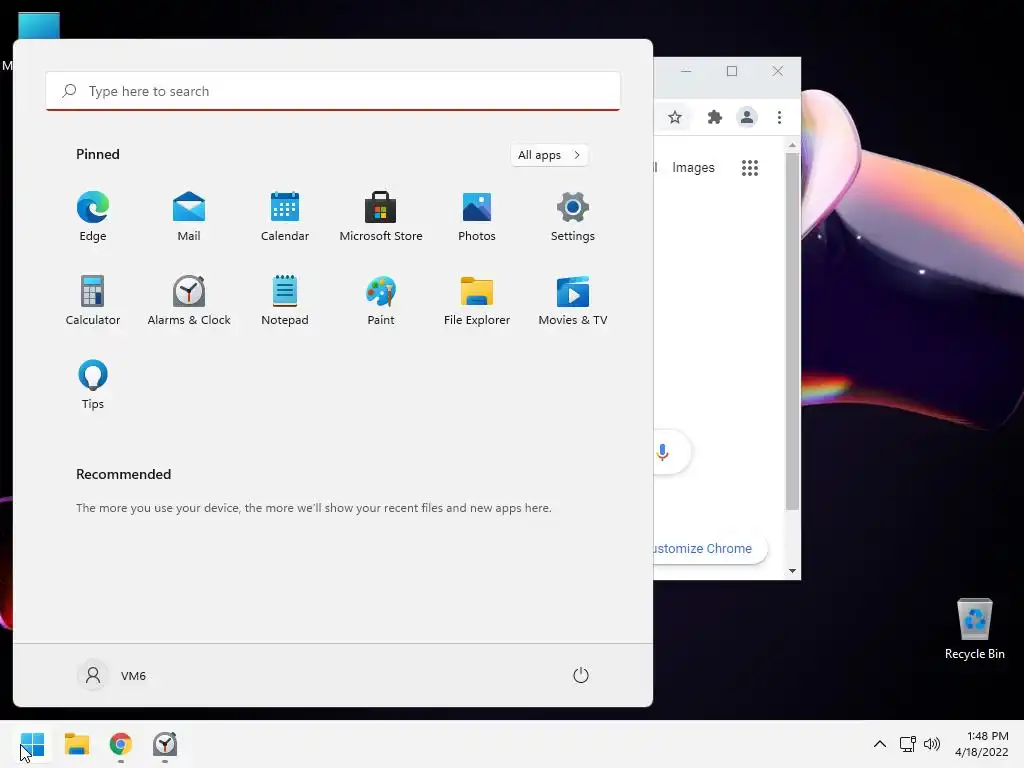Click the Chrome vertical scrollbar
Screen dimensions: 1024x768
(x=792, y=332)
